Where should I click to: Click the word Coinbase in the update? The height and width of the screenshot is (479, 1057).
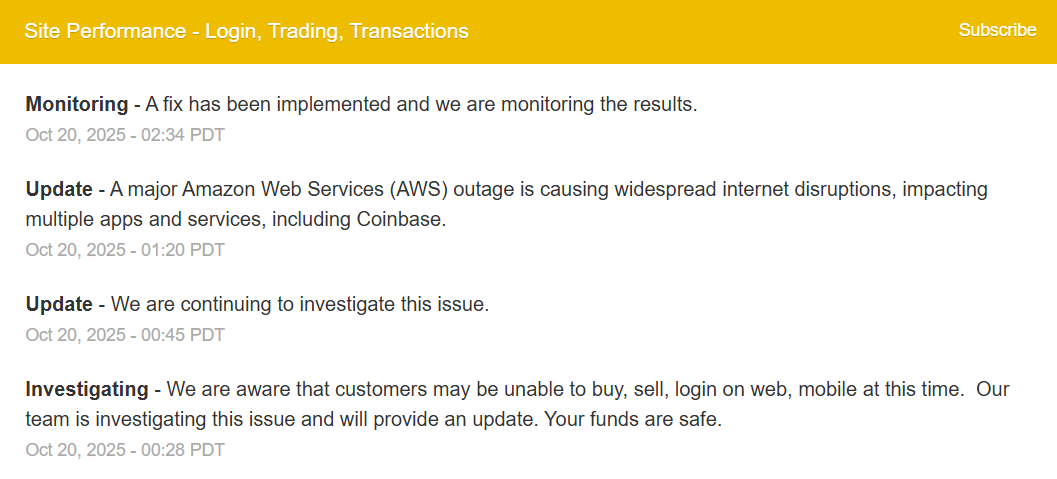pos(401,220)
